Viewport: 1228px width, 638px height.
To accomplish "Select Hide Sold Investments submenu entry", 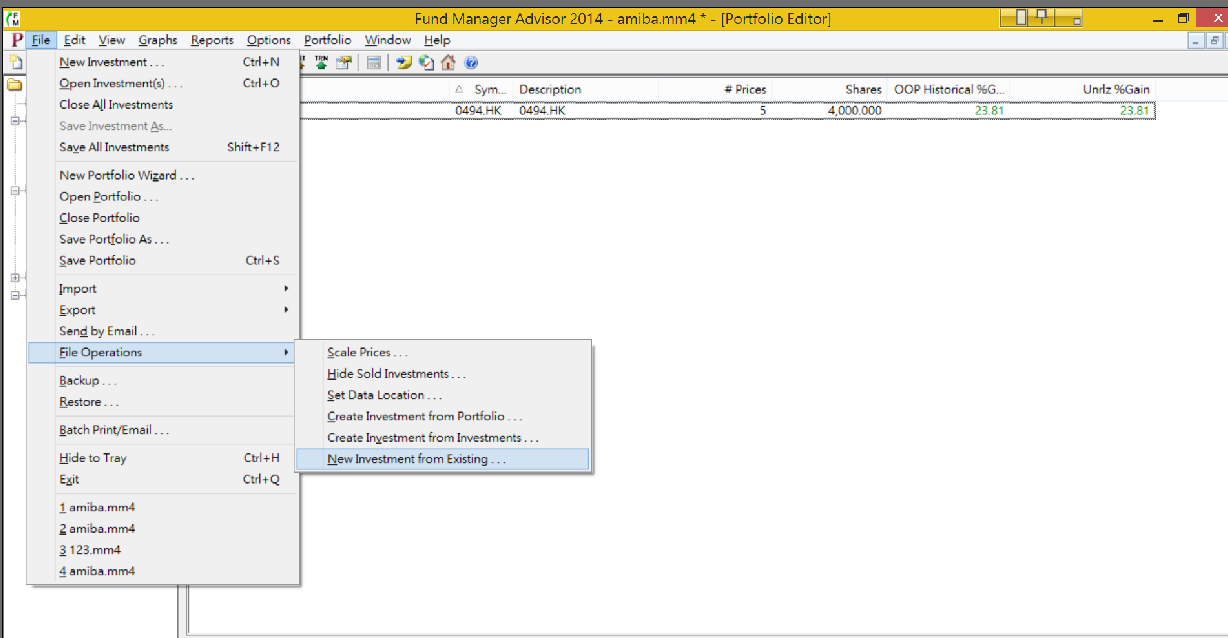I will [x=443, y=374].
